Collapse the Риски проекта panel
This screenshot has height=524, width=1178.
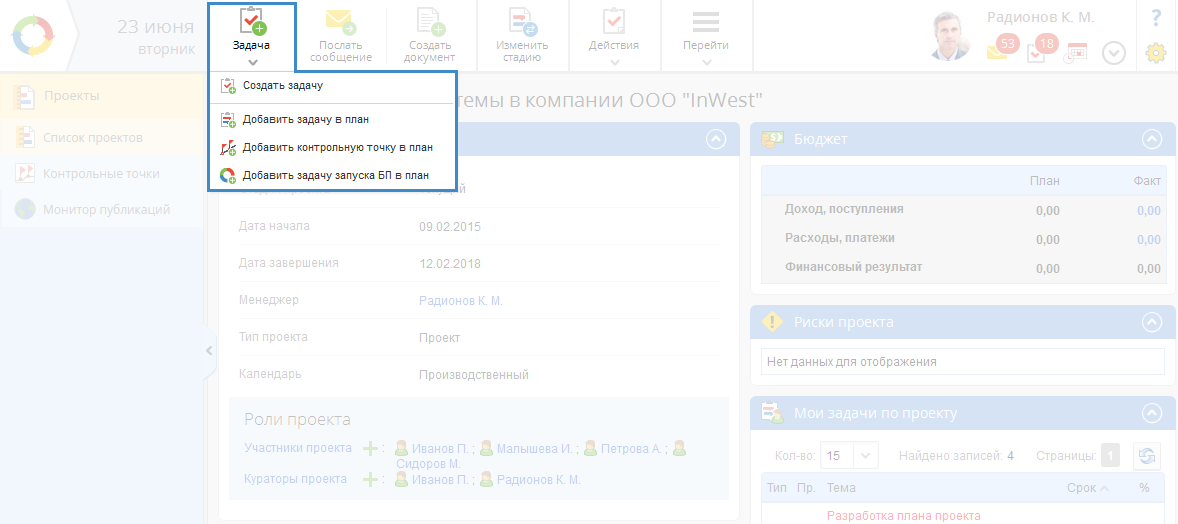coord(1152,322)
